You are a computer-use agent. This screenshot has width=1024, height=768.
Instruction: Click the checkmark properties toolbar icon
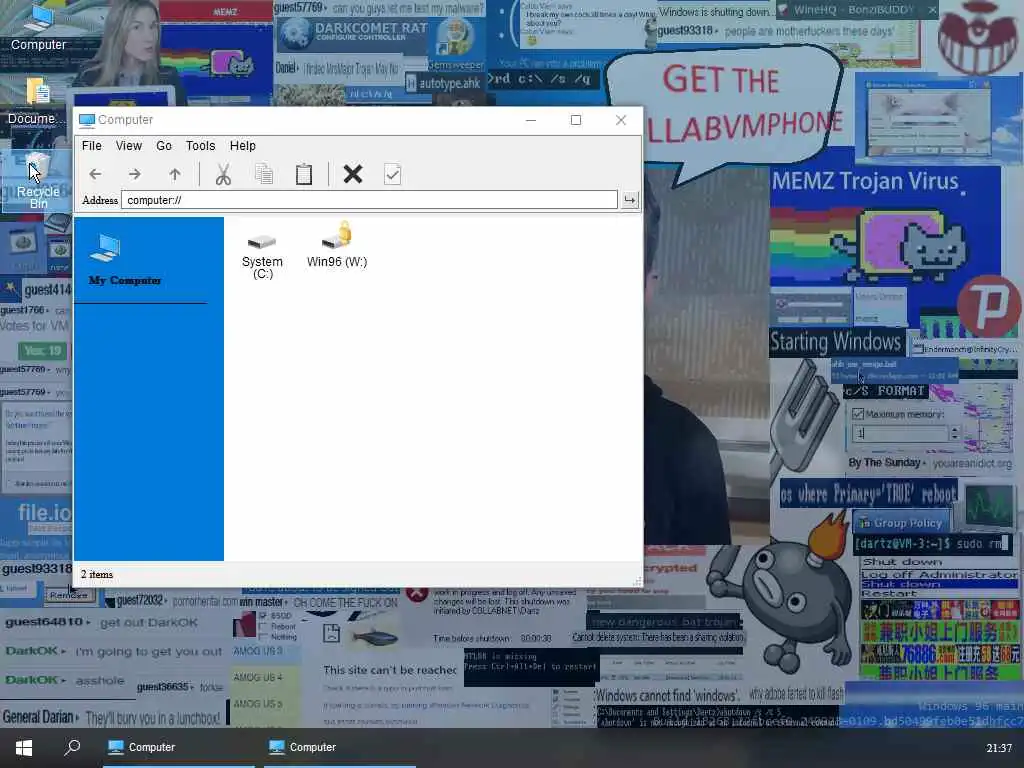[392, 174]
